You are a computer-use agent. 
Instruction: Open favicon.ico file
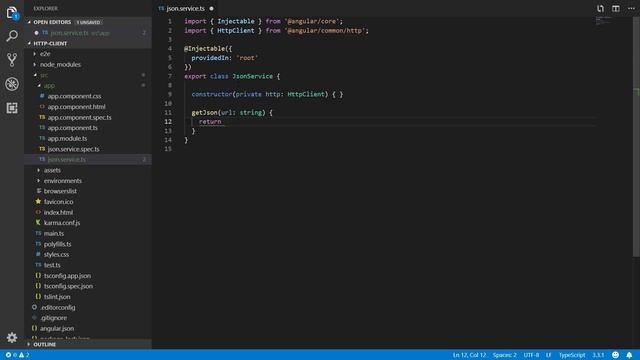point(58,202)
